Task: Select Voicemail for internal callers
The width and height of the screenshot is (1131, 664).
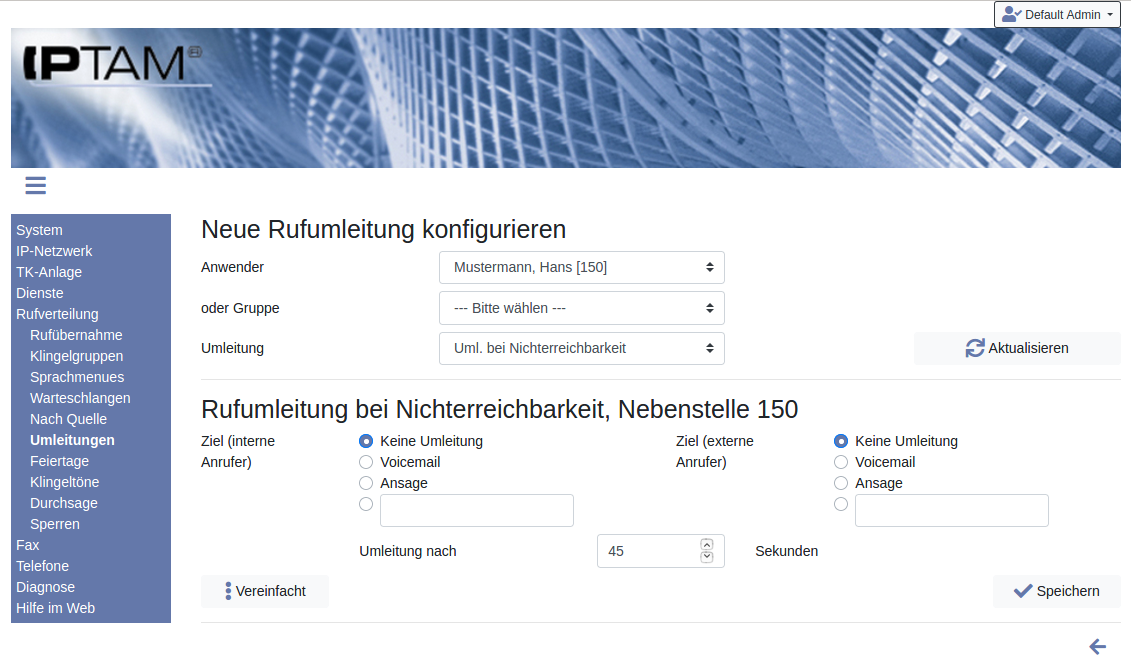Action: pyautogui.click(x=366, y=462)
